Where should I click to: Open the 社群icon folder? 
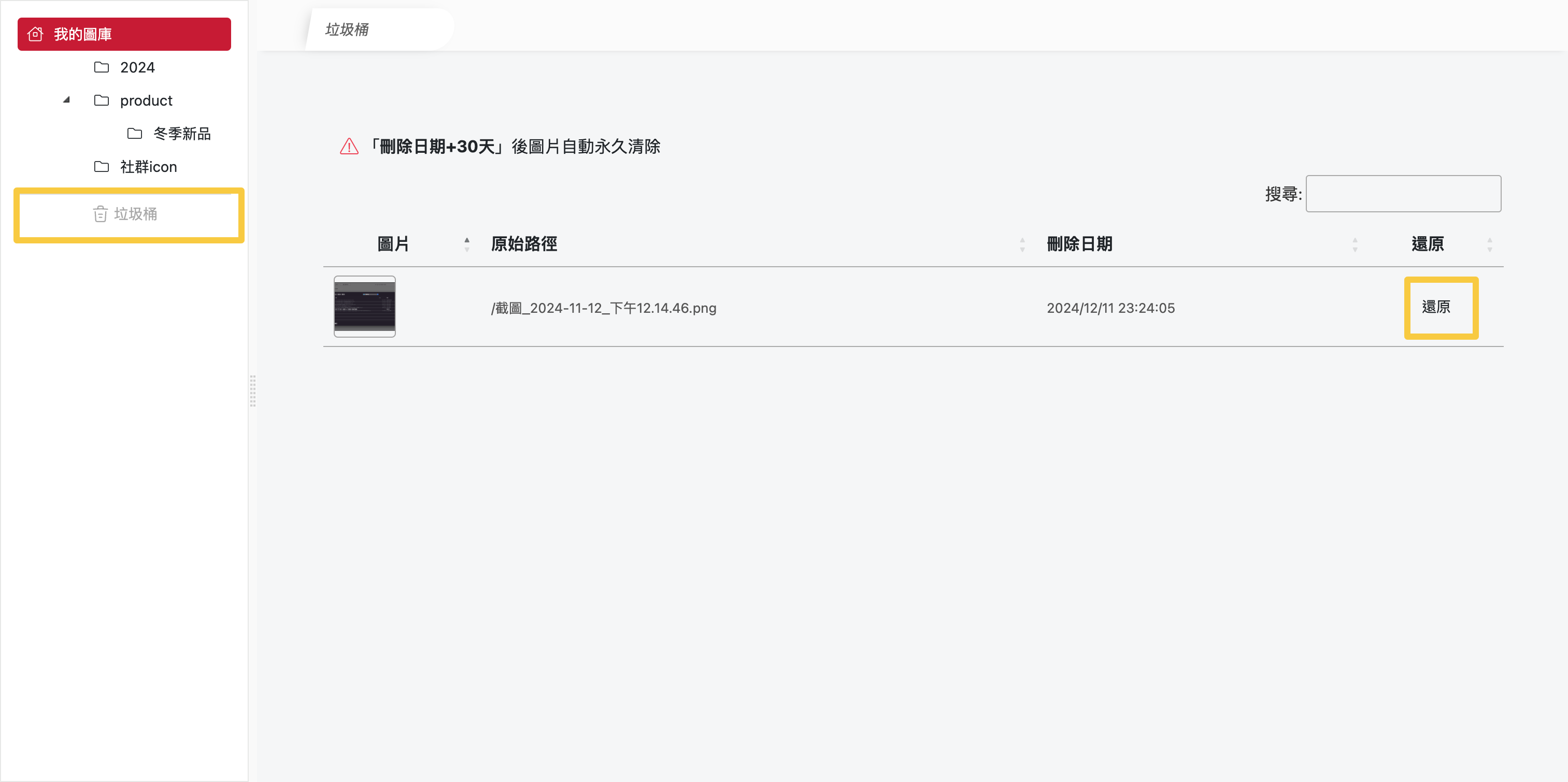tap(149, 167)
